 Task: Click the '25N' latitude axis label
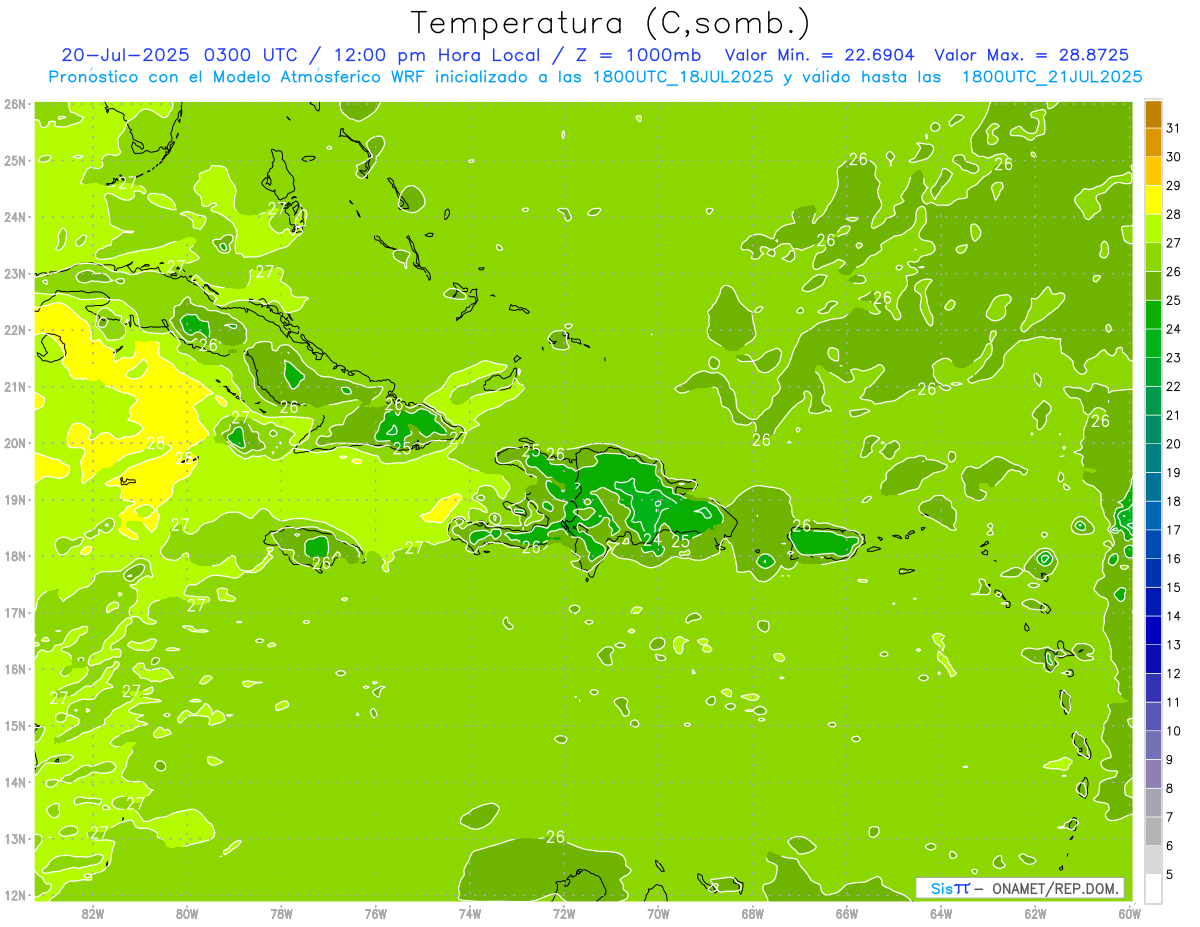pos(15,161)
